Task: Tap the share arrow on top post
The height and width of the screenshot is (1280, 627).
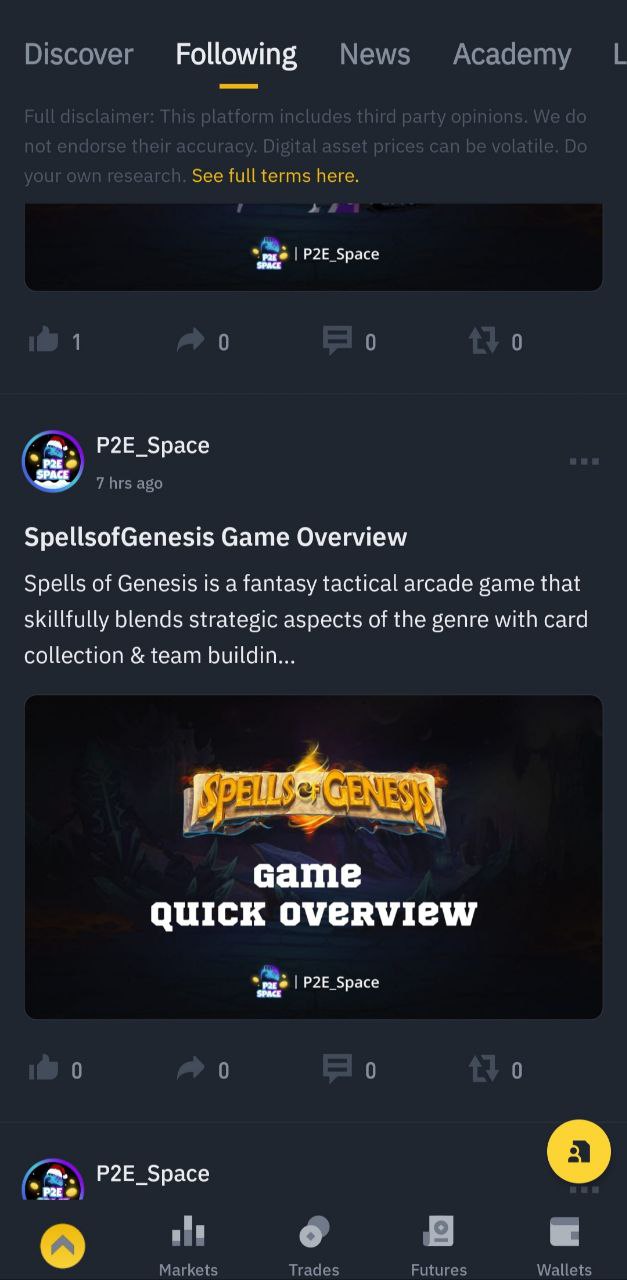Action: [x=190, y=341]
